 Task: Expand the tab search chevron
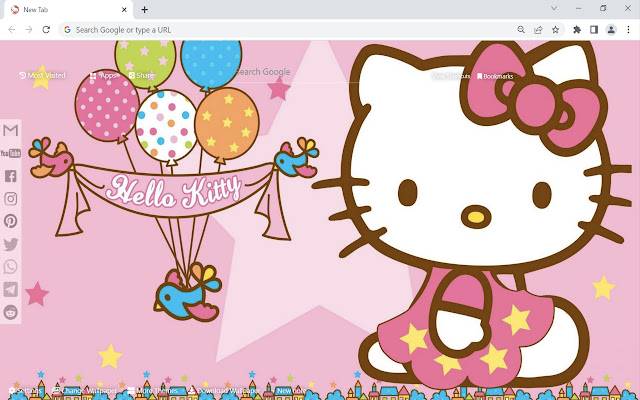(554, 8)
